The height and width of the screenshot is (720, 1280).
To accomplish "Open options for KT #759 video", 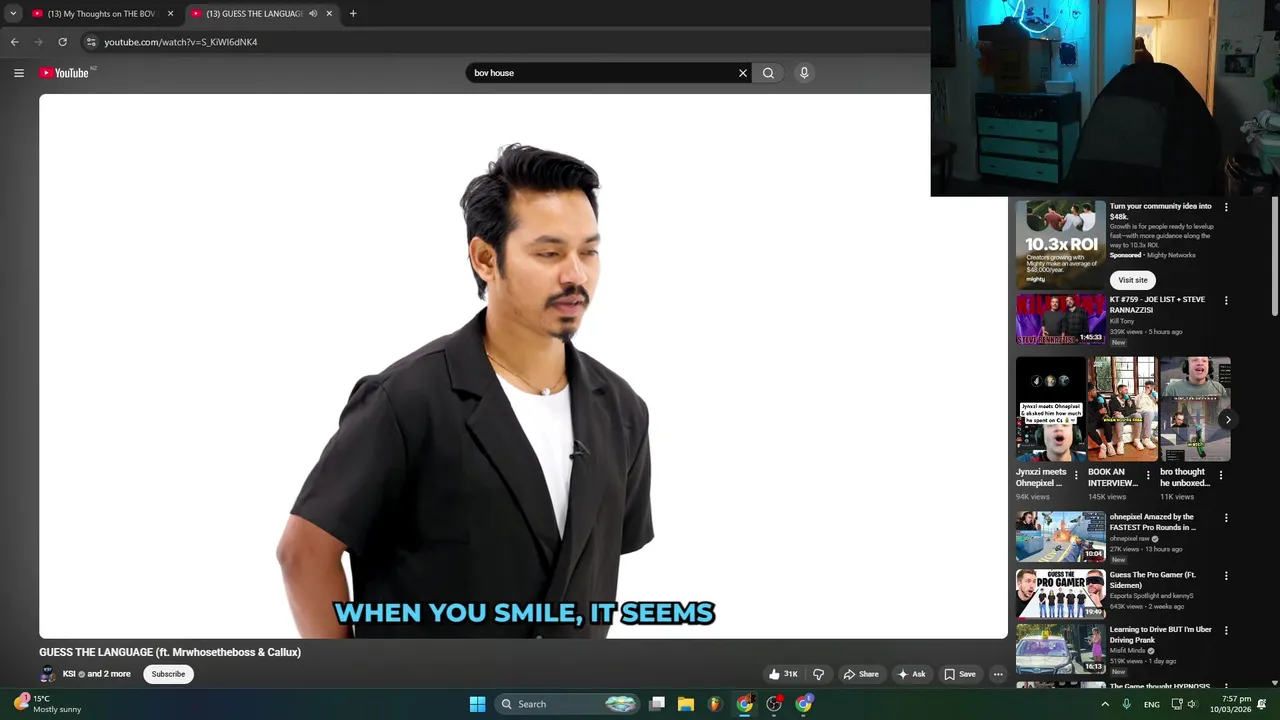I will point(1226,300).
